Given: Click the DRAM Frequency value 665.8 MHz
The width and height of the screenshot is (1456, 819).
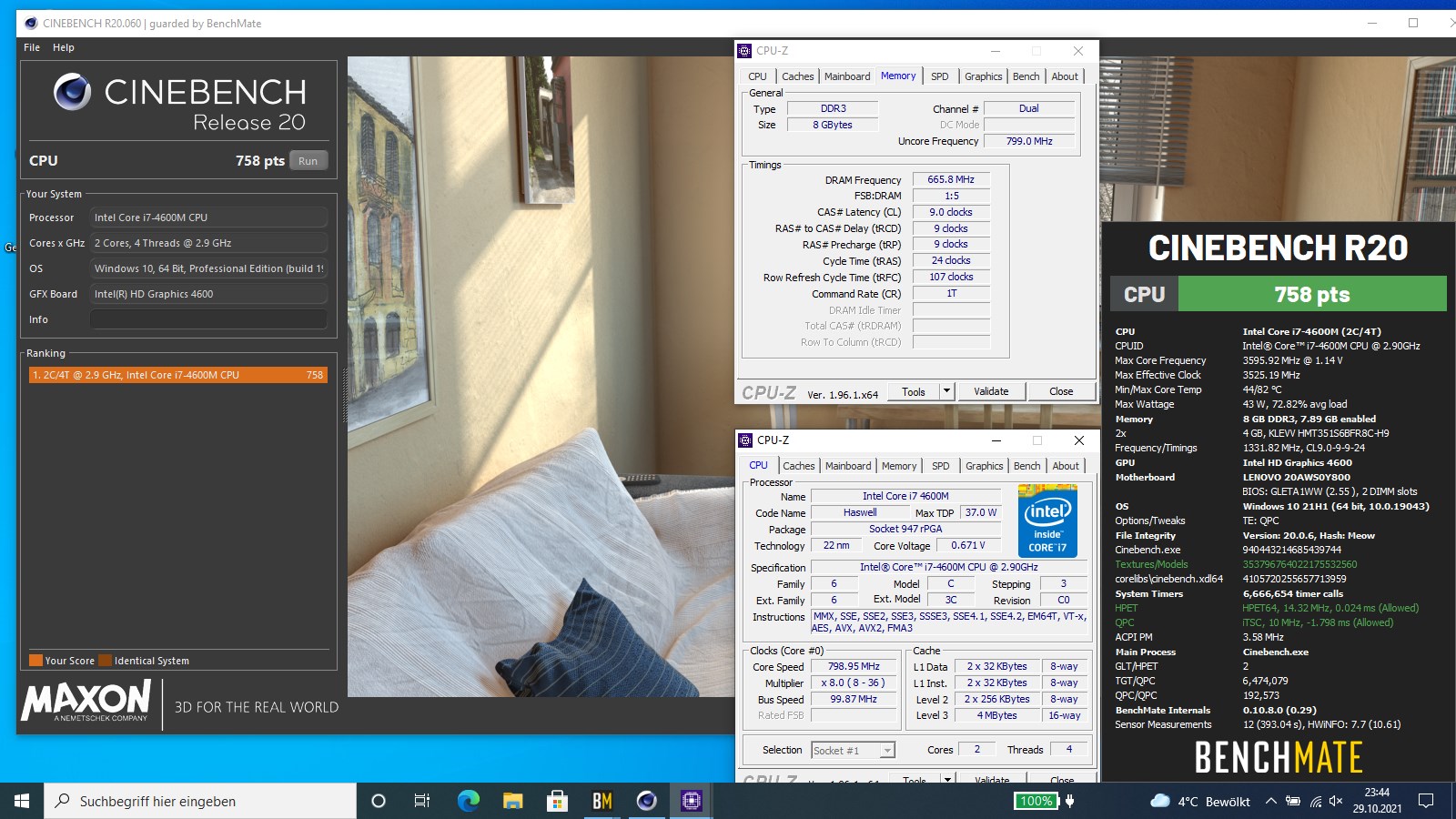Looking at the screenshot, I should (x=951, y=179).
